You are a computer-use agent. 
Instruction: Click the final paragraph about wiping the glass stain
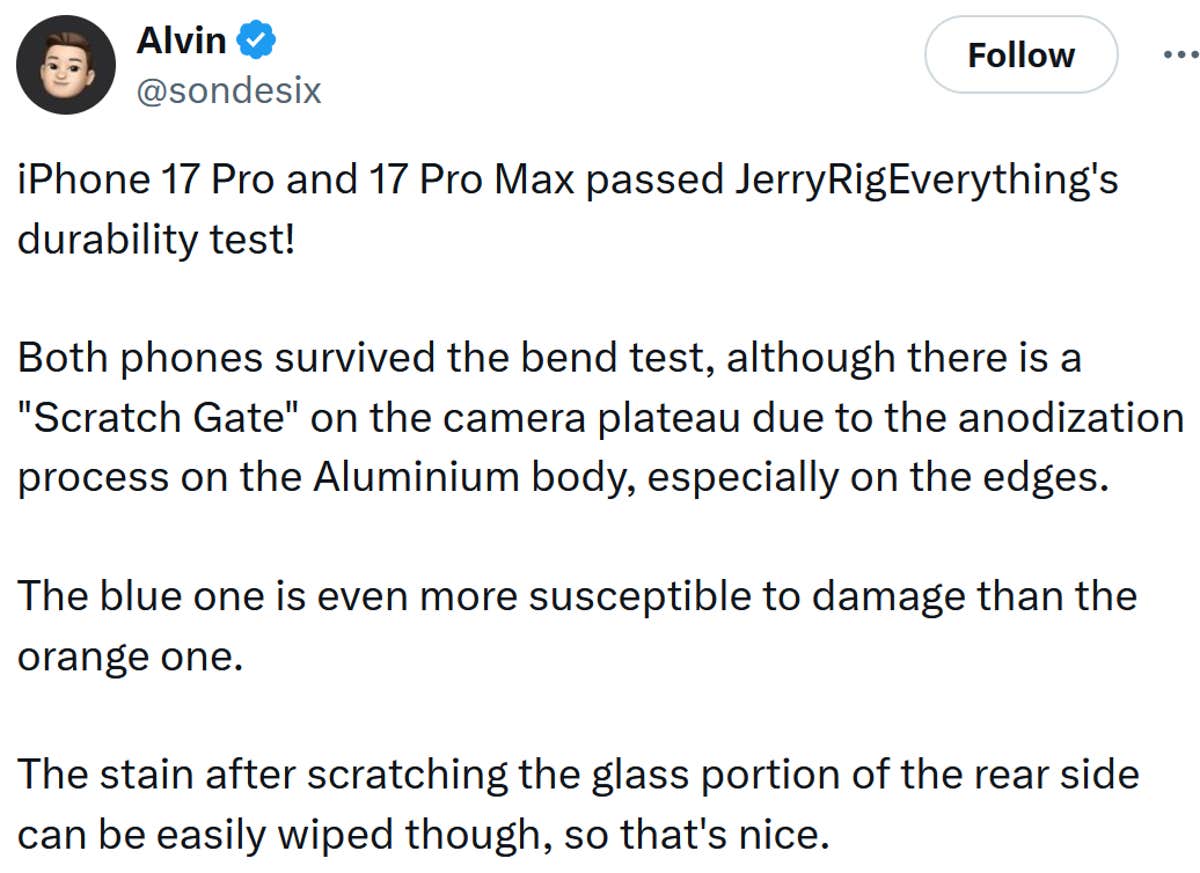coord(577,803)
